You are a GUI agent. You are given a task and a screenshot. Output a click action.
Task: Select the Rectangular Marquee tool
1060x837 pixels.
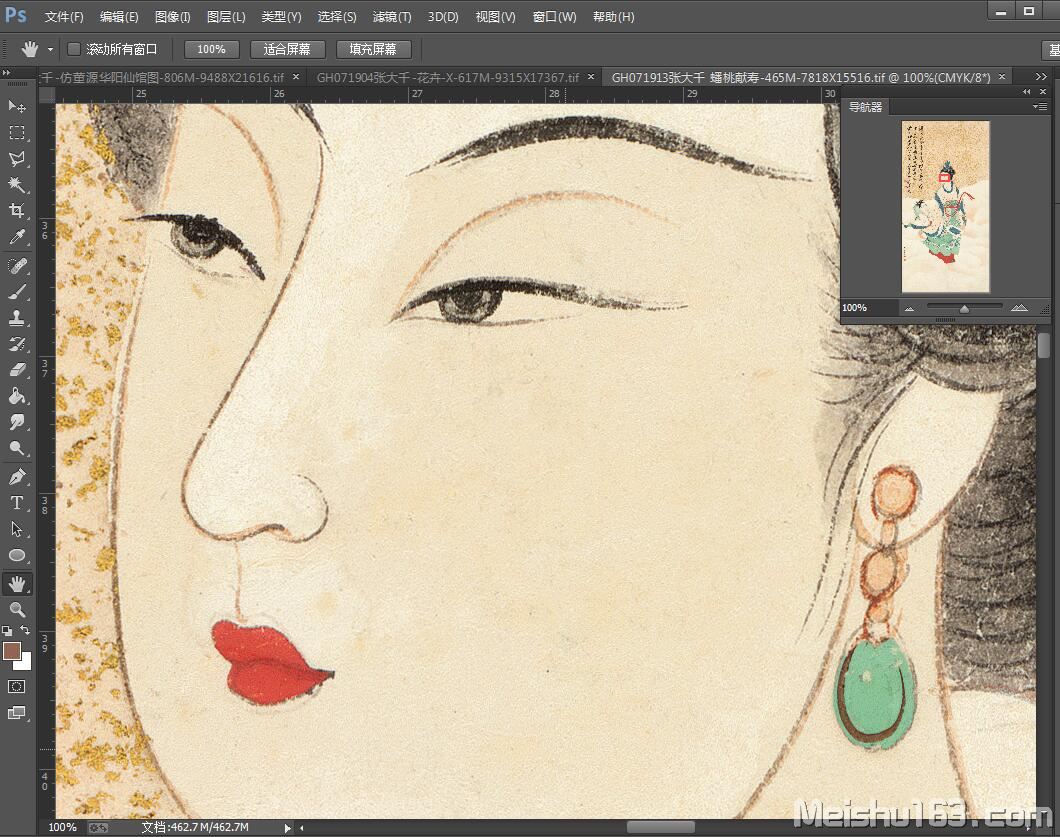17,133
